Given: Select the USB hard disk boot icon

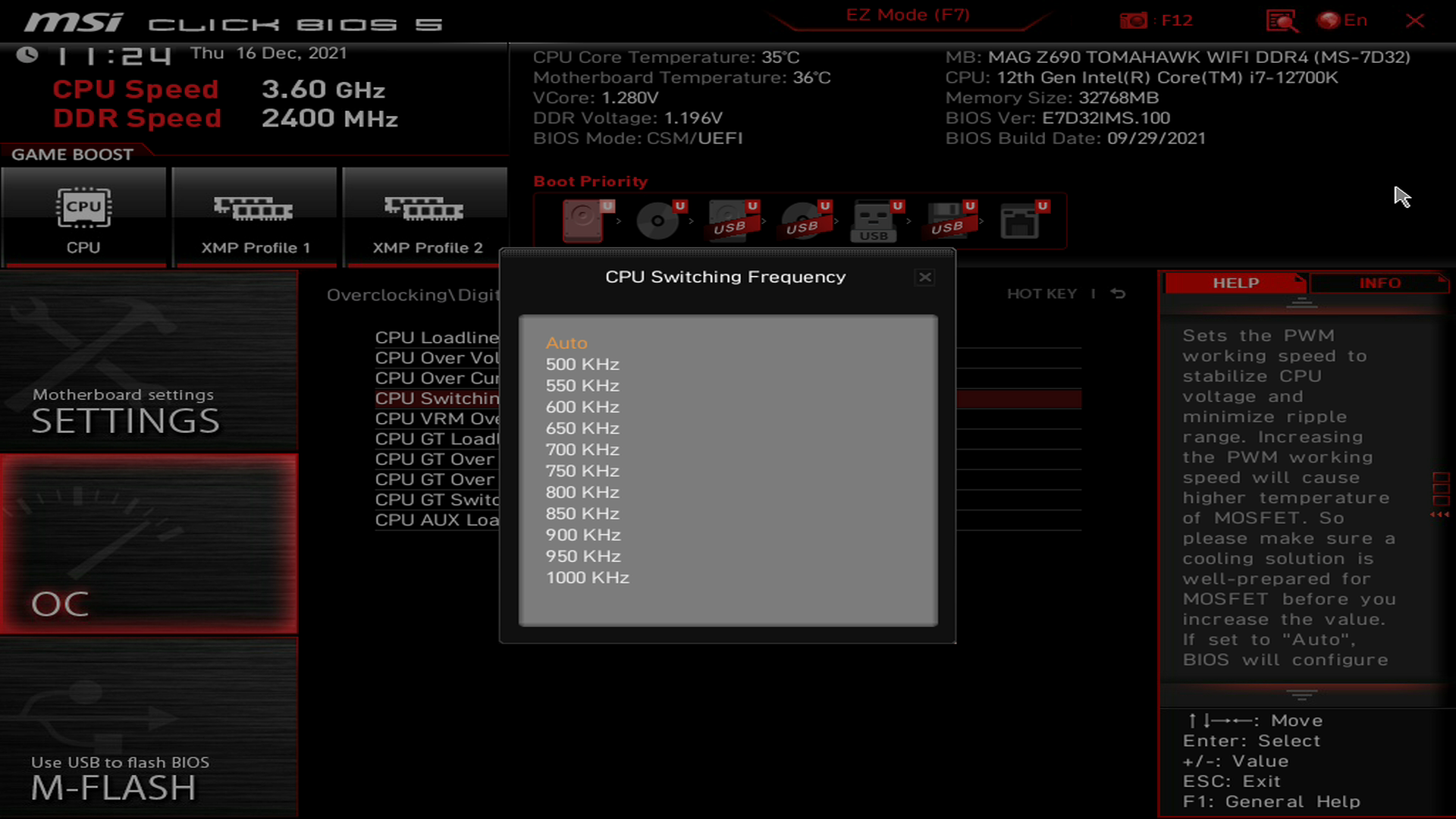Looking at the screenshot, I should (x=733, y=221).
